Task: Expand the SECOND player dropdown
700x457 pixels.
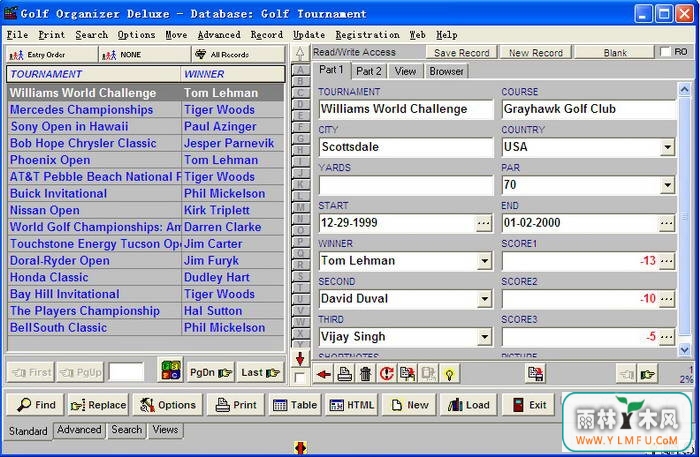Action: click(x=484, y=299)
